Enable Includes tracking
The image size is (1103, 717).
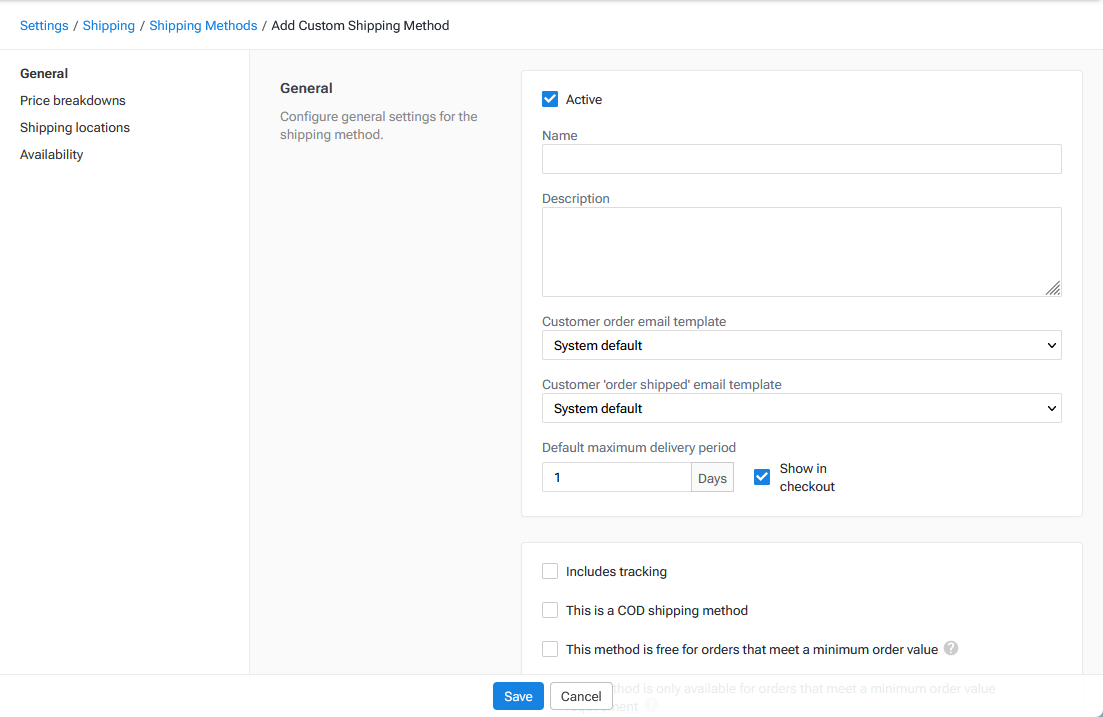point(549,570)
